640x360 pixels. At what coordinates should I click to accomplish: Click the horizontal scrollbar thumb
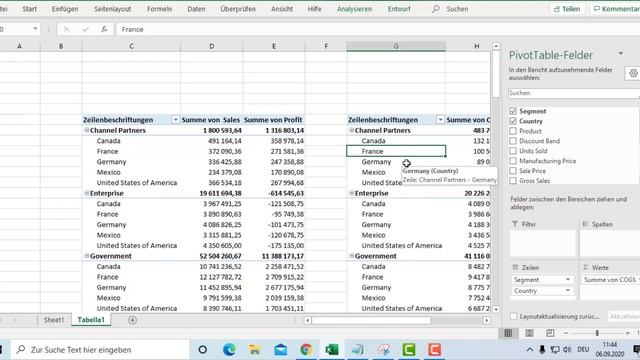click(x=371, y=320)
